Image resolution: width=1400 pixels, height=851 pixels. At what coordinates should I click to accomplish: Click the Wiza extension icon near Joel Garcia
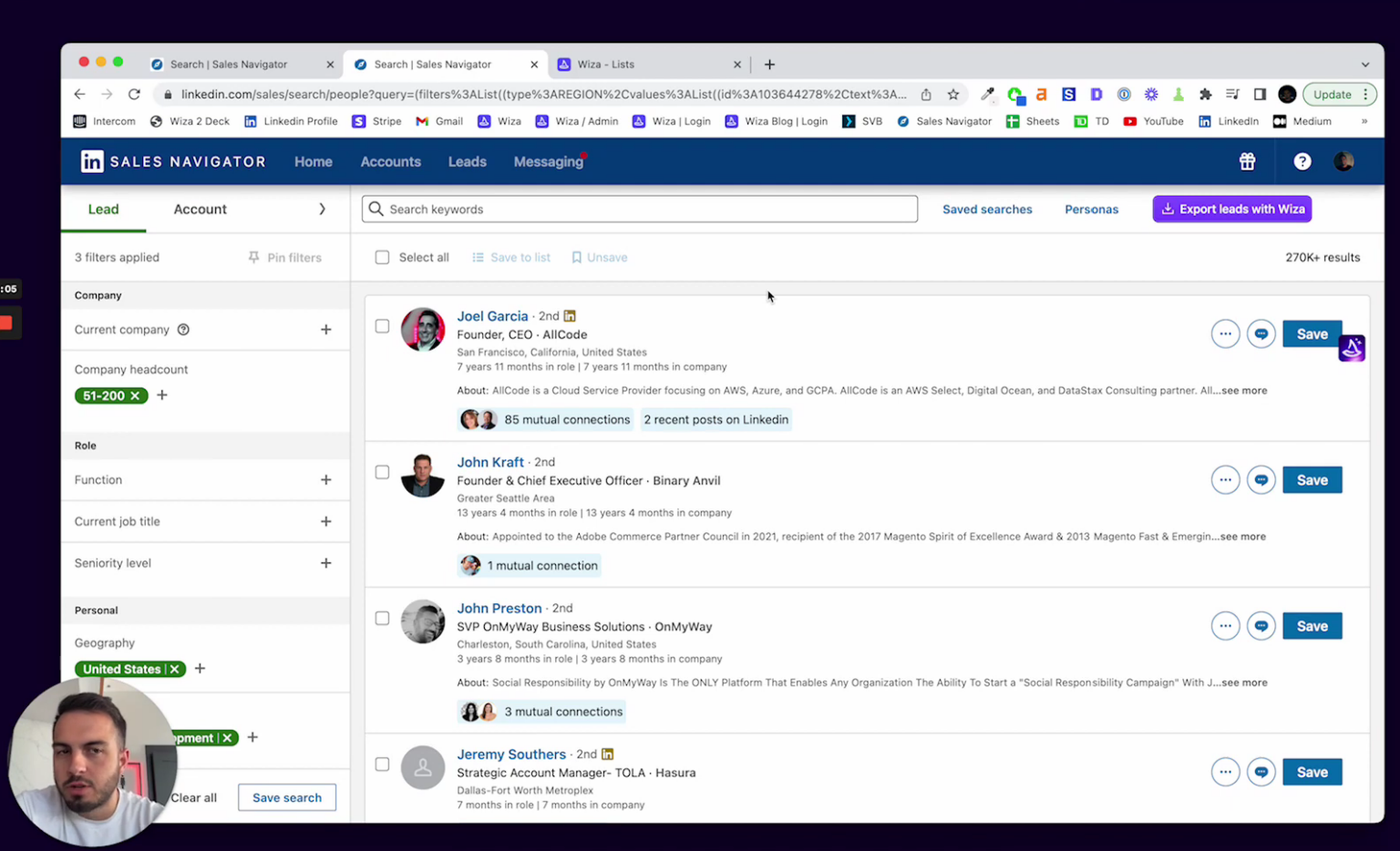tap(1352, 348)
